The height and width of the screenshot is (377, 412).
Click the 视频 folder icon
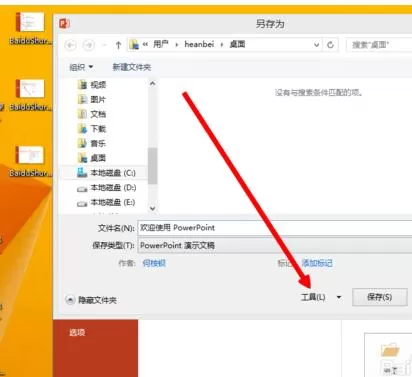pos(82,85)
